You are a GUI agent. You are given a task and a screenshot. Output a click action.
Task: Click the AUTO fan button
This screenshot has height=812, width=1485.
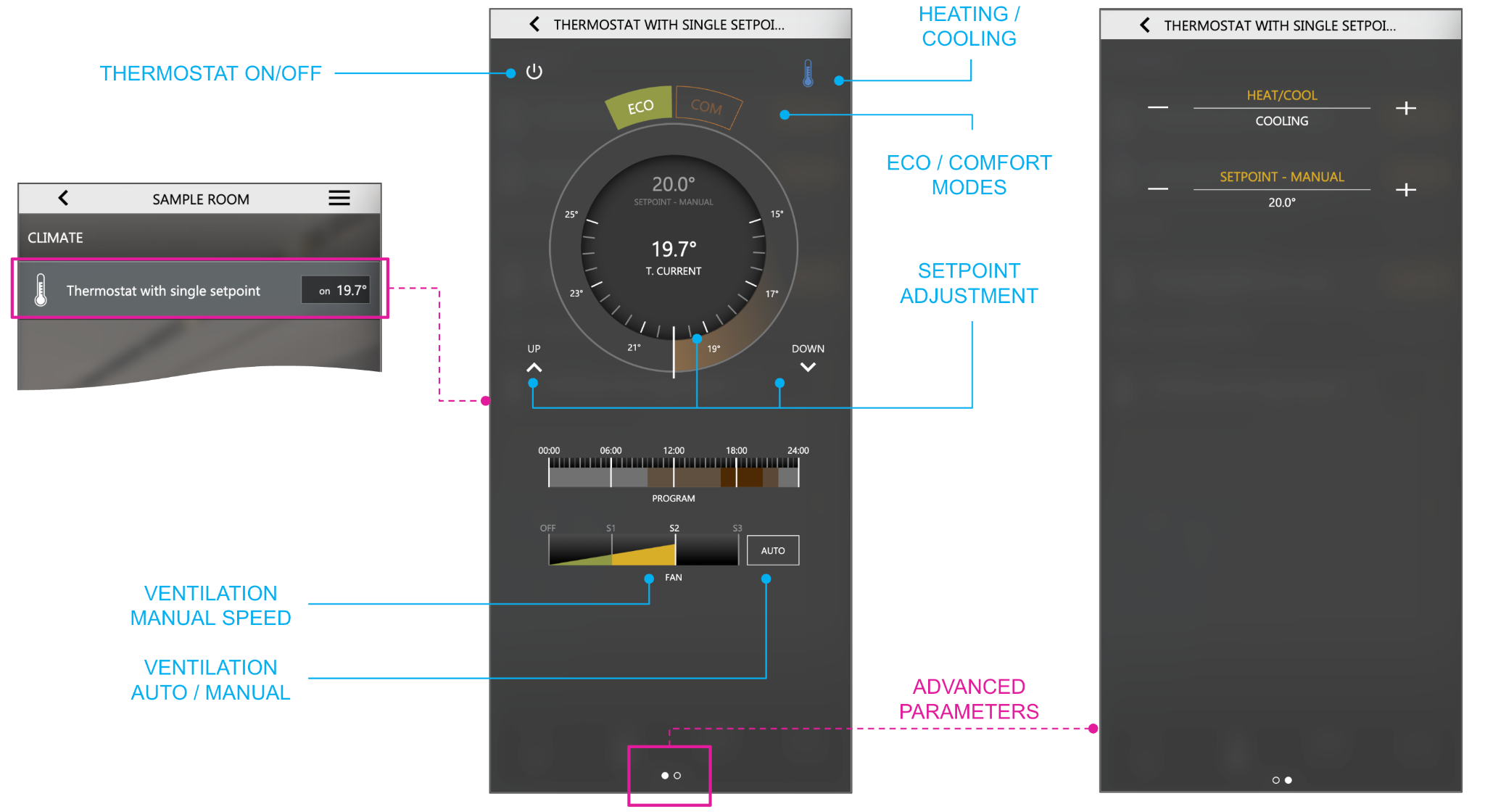tap(773, 550)
